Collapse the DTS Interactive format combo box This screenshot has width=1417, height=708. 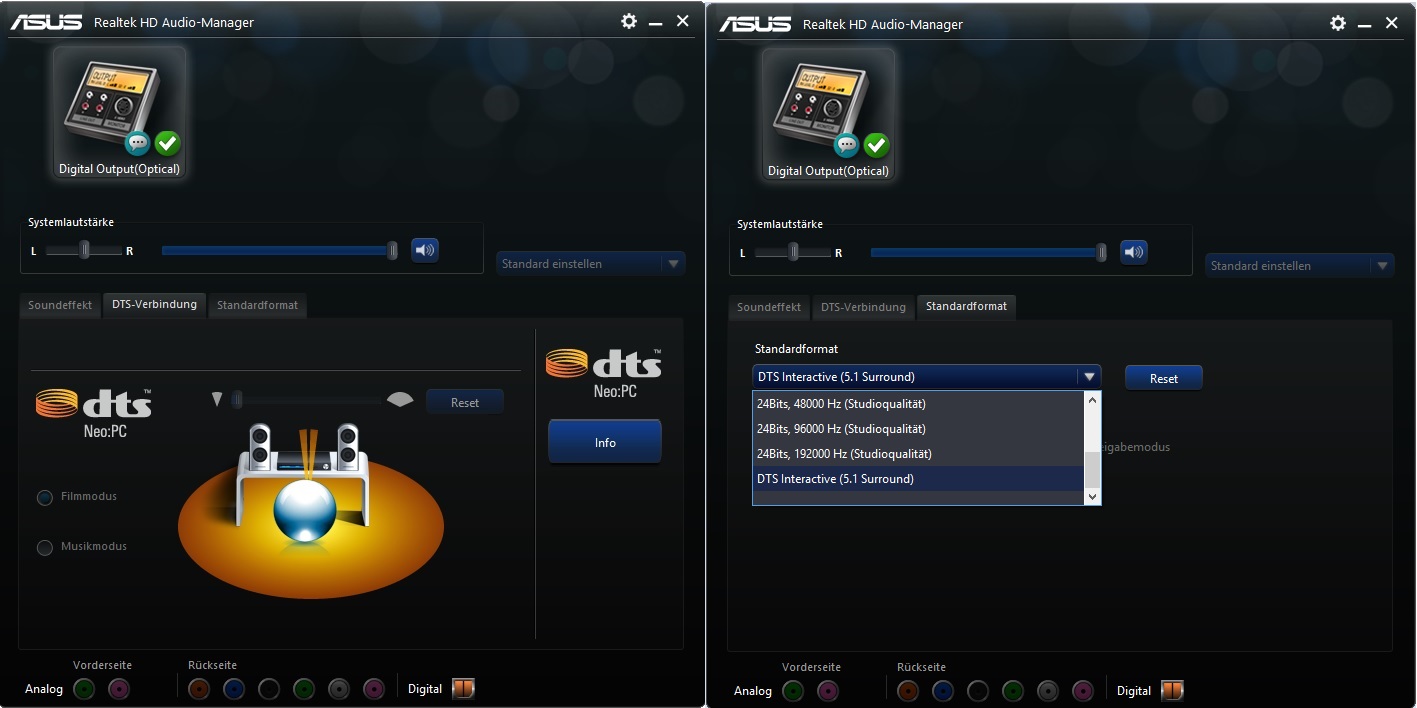tap(926, 377)
